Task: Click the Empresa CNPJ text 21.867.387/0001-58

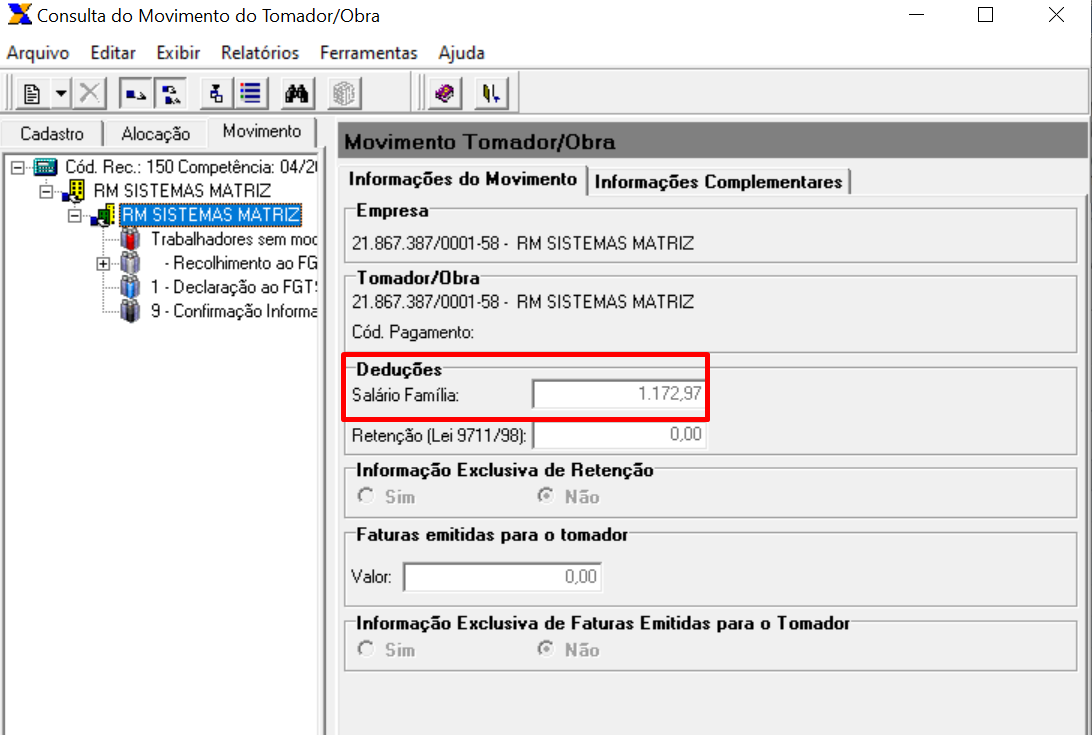Action: click(x=426, y=243)
